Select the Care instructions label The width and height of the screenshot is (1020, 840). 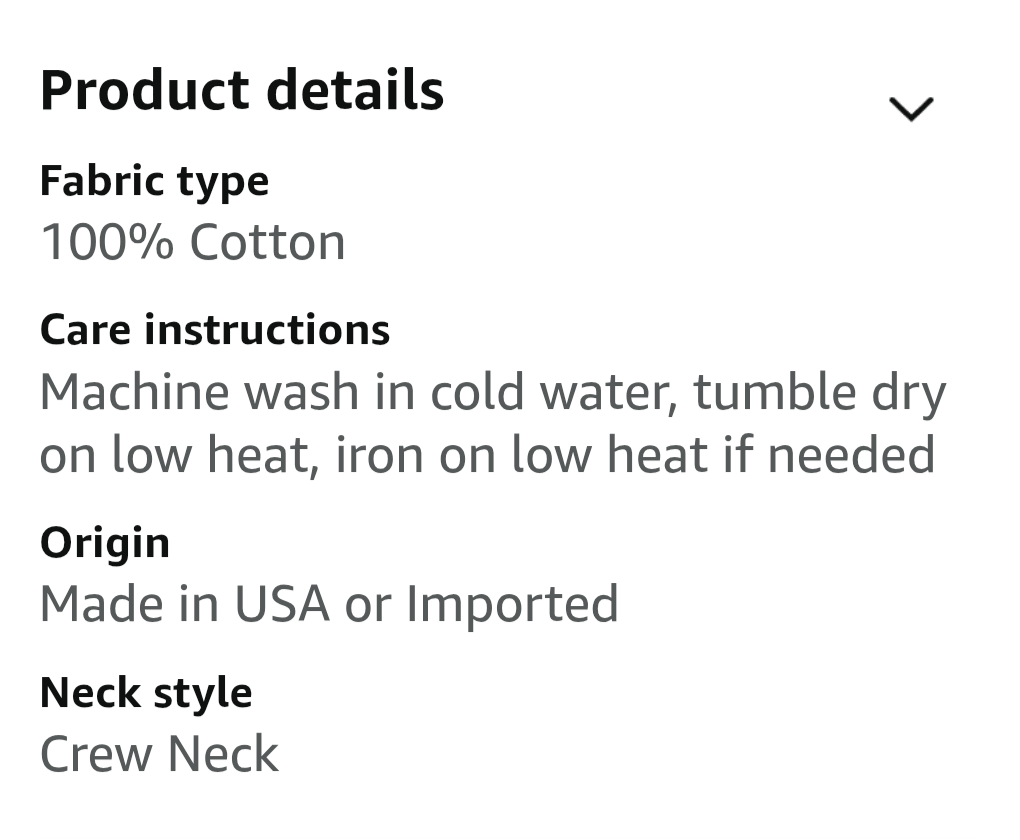click(214, 330)
